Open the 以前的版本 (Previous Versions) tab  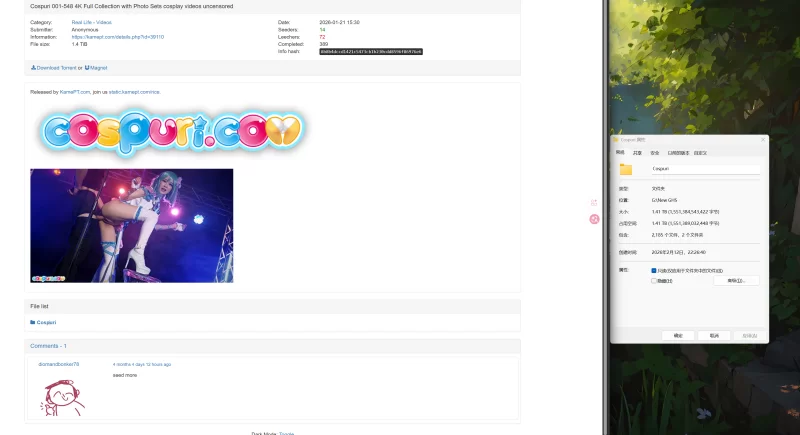(678, 153)
